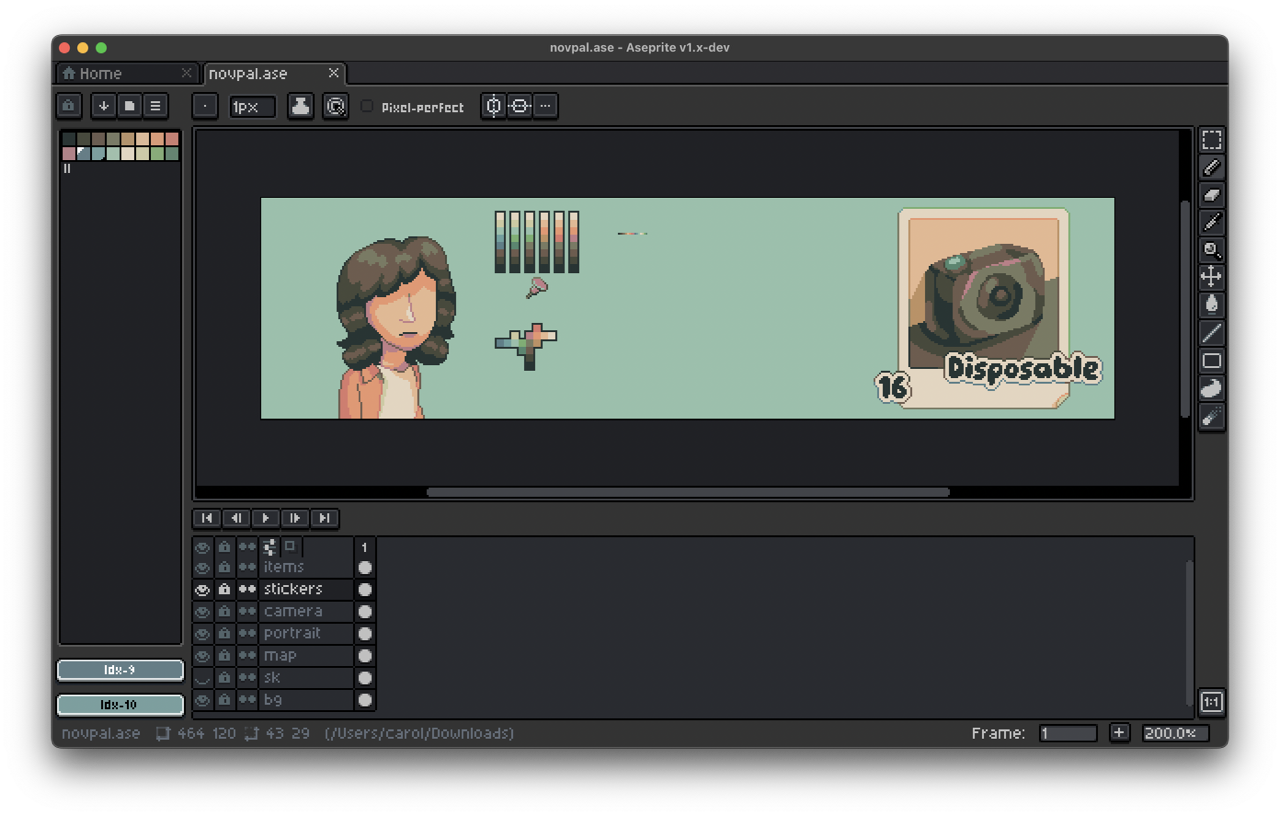The image size is (1280, 816).
Task: Toggle the lock on the stickers layer
Action: (224, 590)
